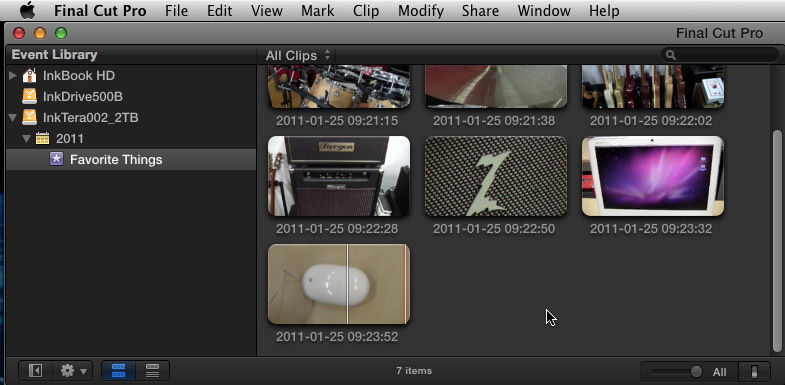Click the clip search field
The image size is (785, 385).
coord(719,55)
